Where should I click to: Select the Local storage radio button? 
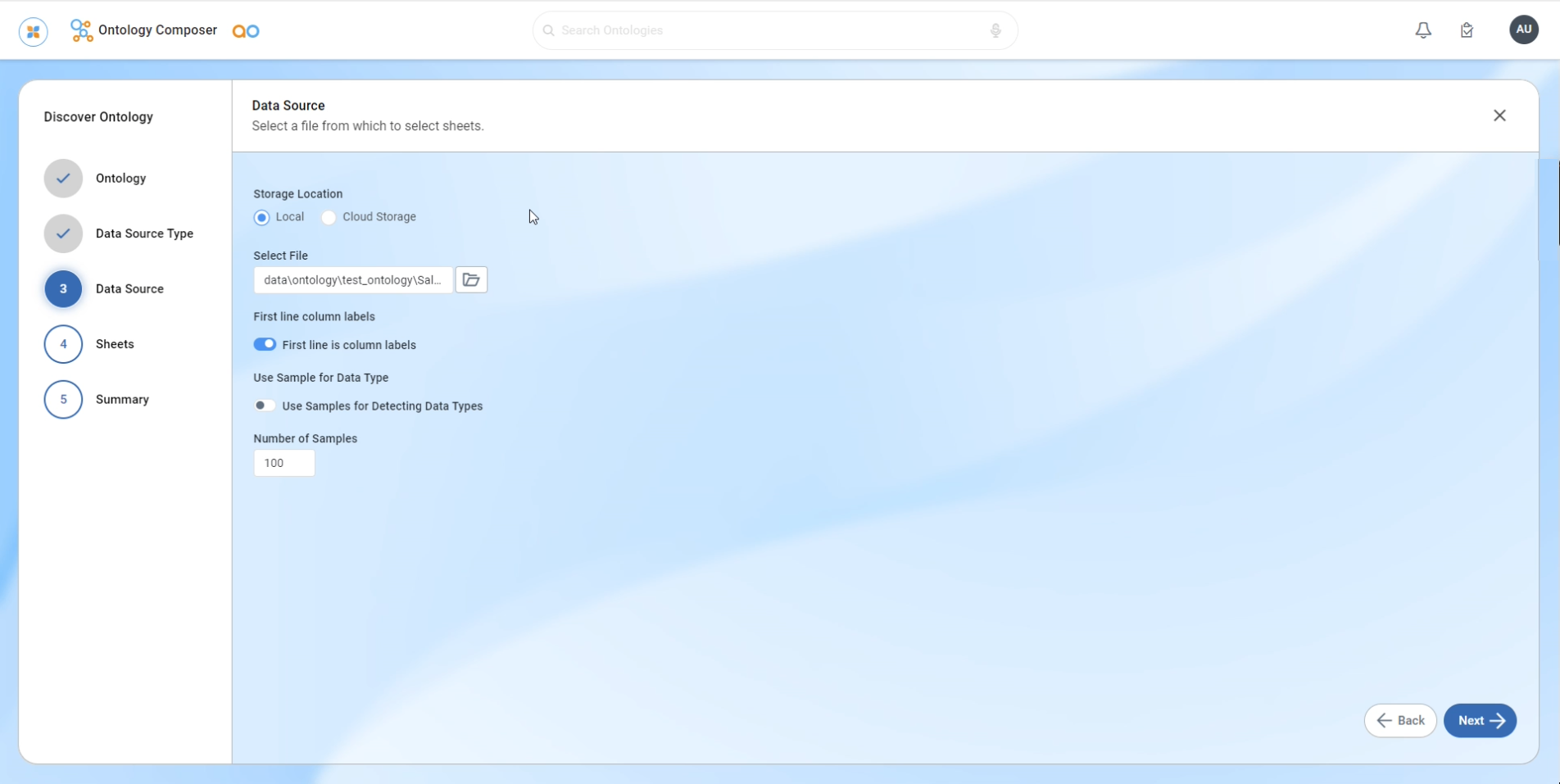[x=261, y=217]
